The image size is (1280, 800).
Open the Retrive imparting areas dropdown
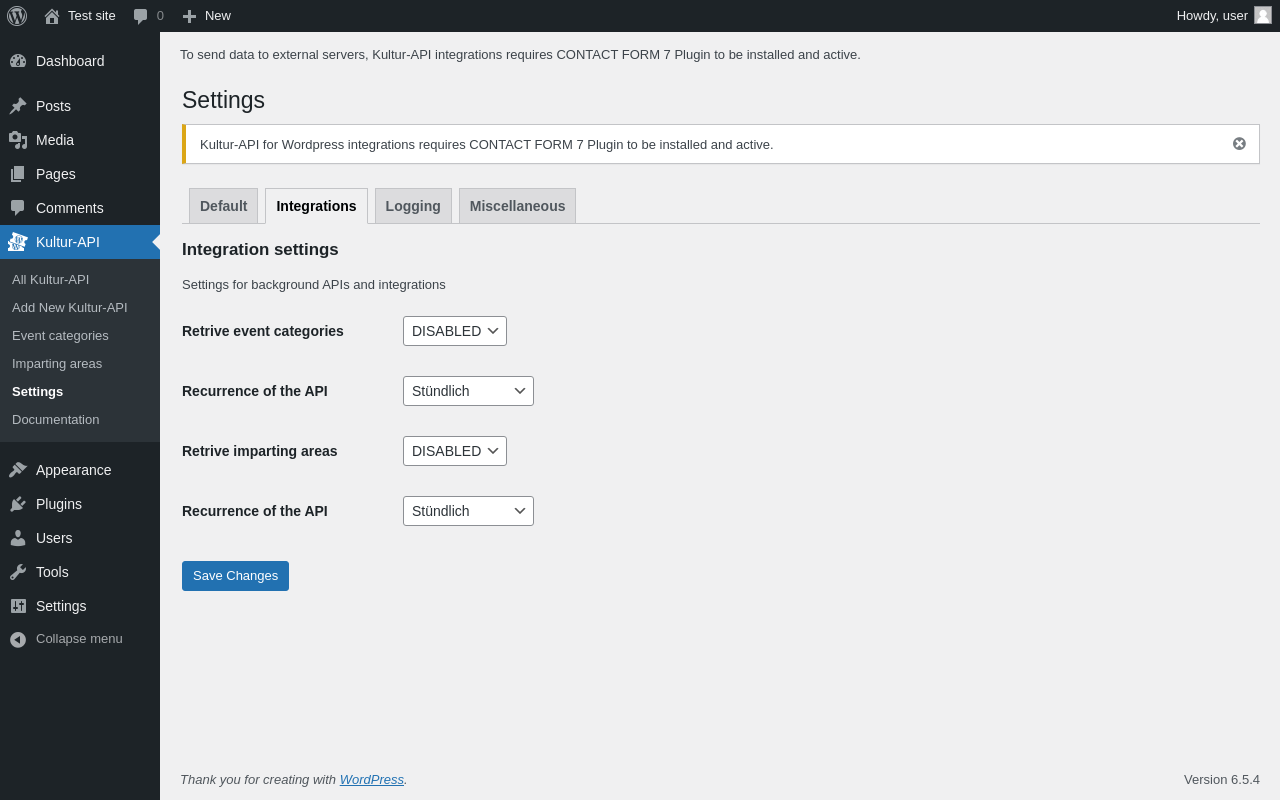point(455,451)
